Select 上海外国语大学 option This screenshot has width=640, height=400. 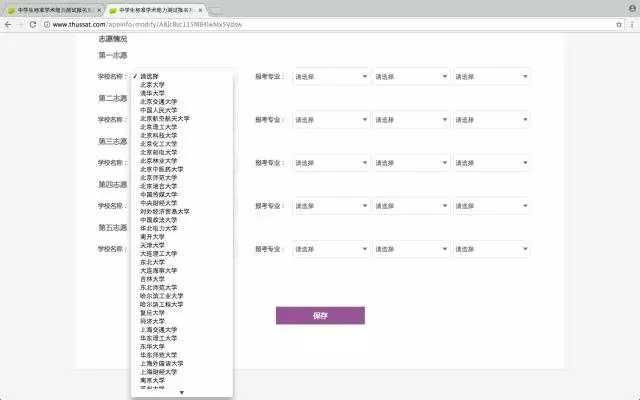pyautogui.click(x=182, y=363)
